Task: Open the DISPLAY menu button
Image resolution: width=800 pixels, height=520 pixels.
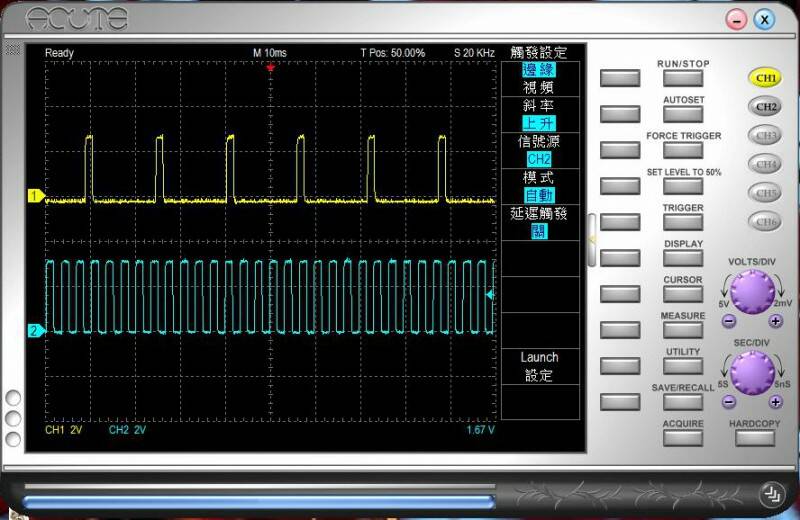Action: click(683, 258)
